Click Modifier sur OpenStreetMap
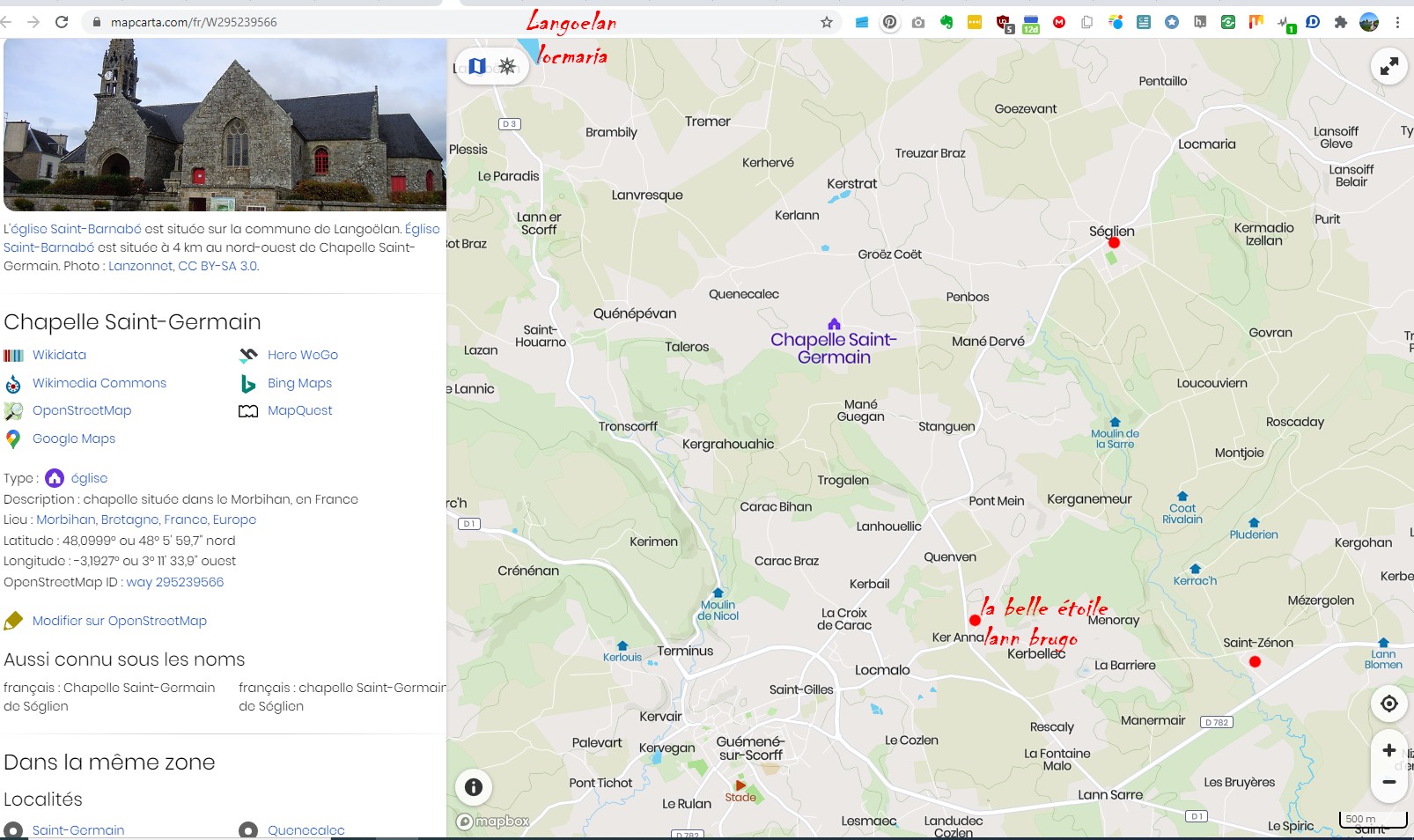 120,621
